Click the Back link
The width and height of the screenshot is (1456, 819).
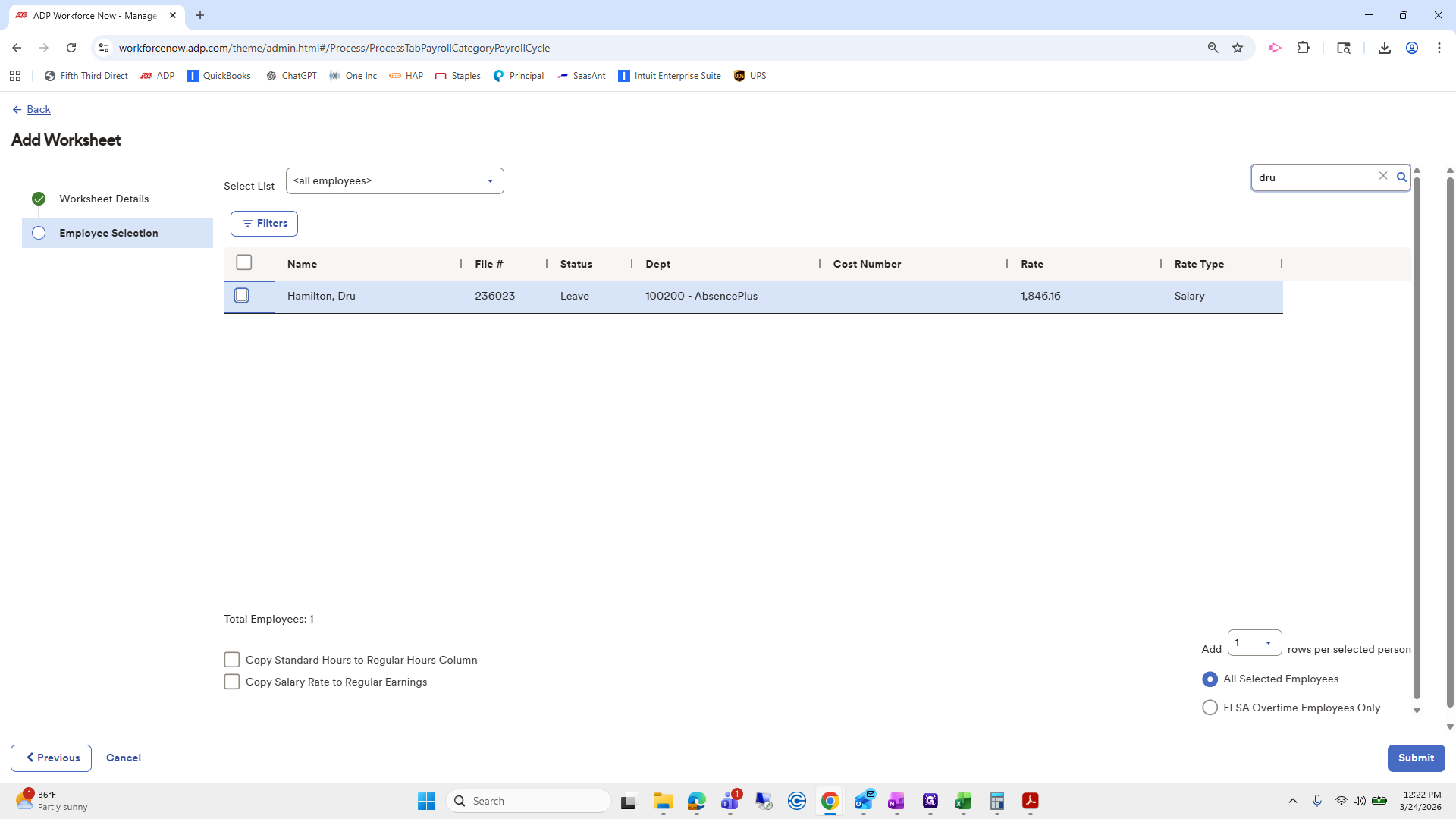coord(38,110)
